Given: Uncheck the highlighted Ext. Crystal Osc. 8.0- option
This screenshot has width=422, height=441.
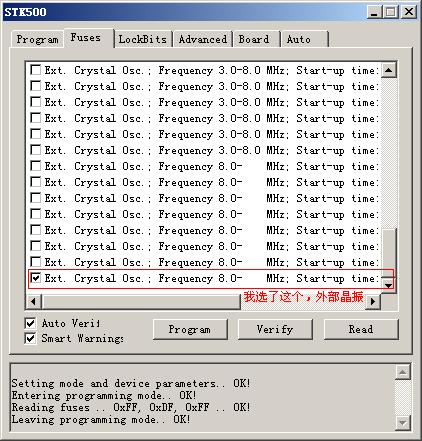Looking at the screenshot, I should pyautogui.click(x=35, y=278).
